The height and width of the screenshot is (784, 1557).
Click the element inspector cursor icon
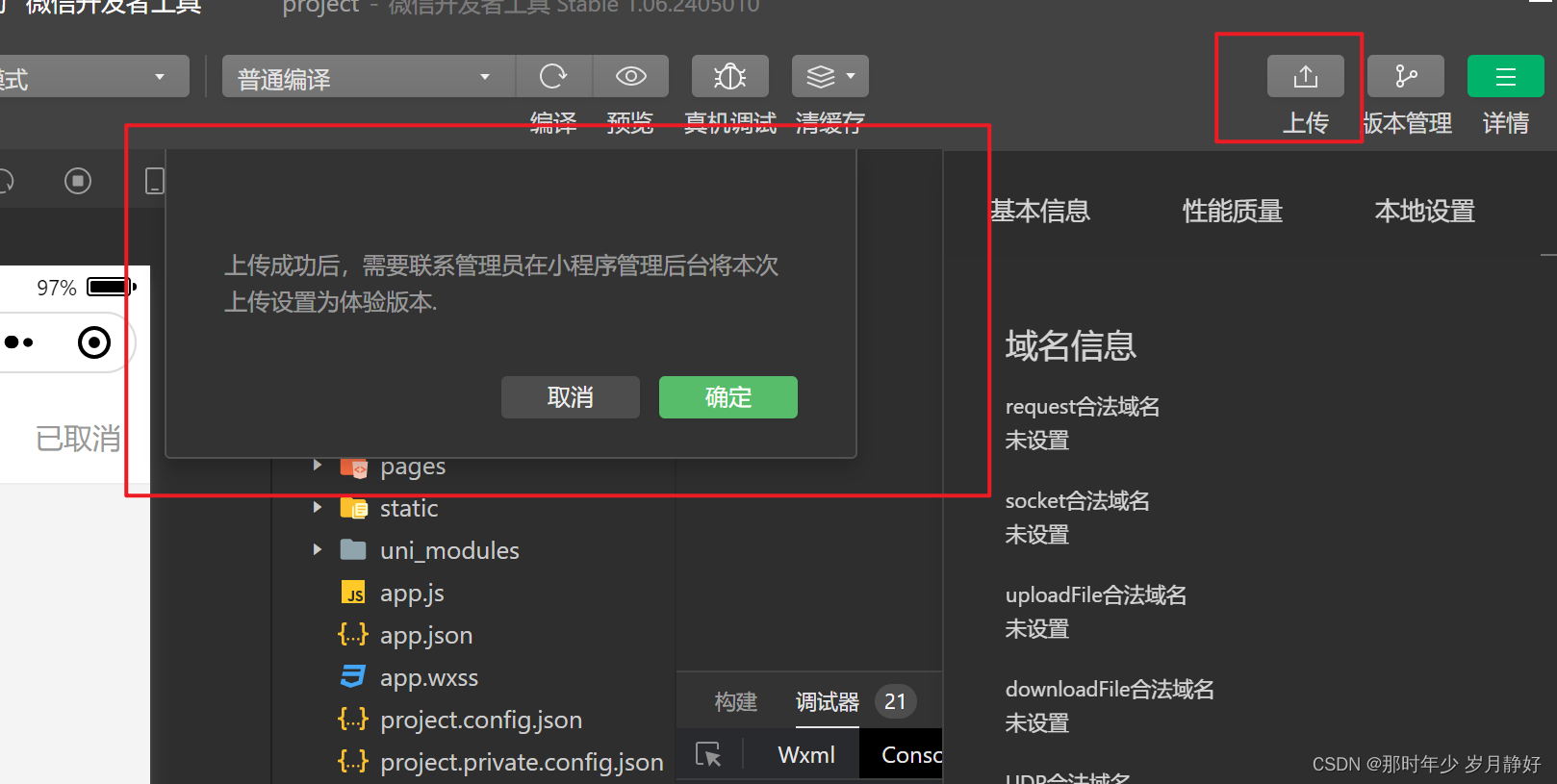[x=708, y=755]
